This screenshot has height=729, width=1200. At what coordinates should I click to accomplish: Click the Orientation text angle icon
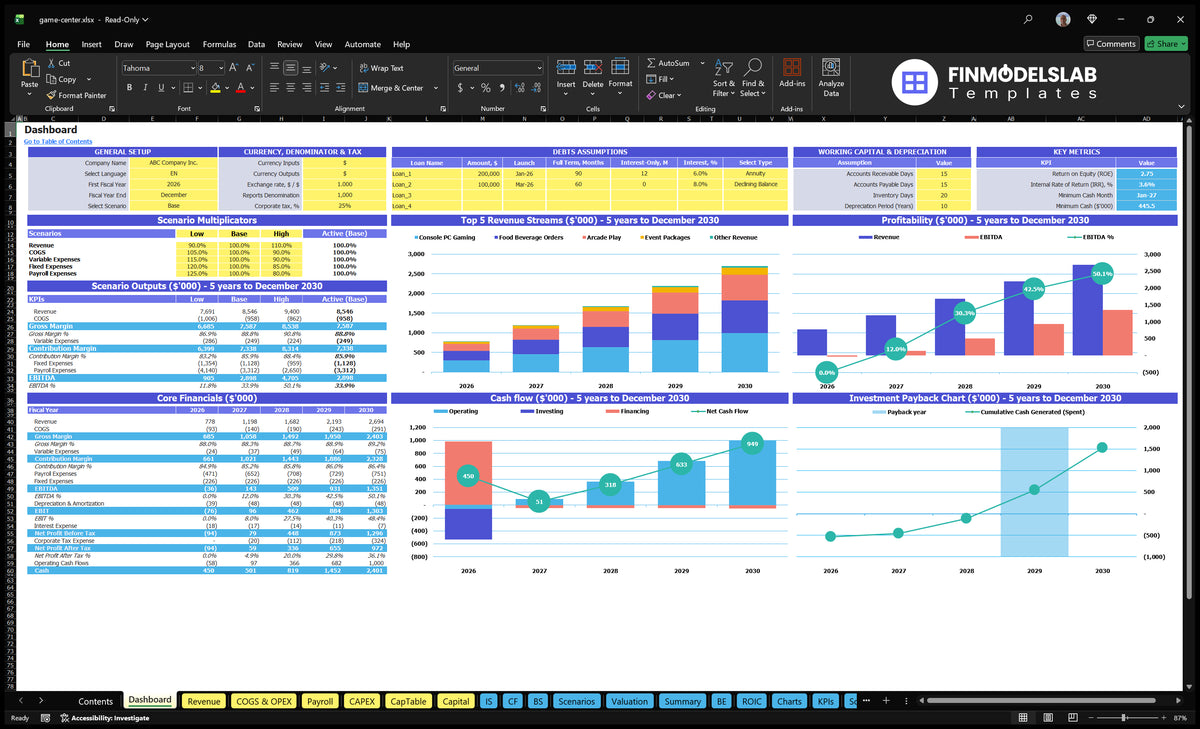point(326,67)
